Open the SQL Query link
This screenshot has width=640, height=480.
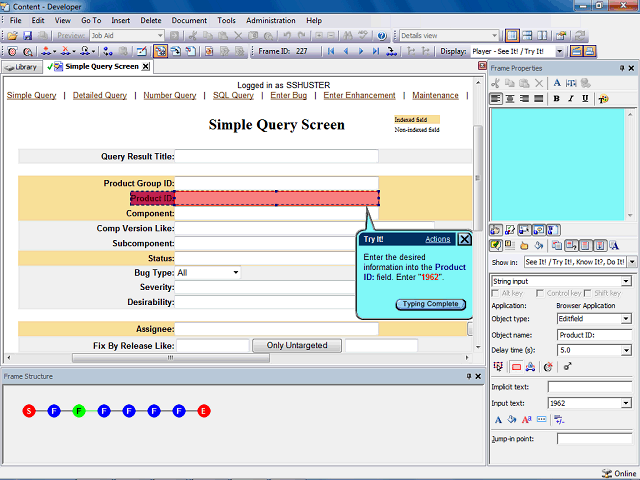point(233,96)
